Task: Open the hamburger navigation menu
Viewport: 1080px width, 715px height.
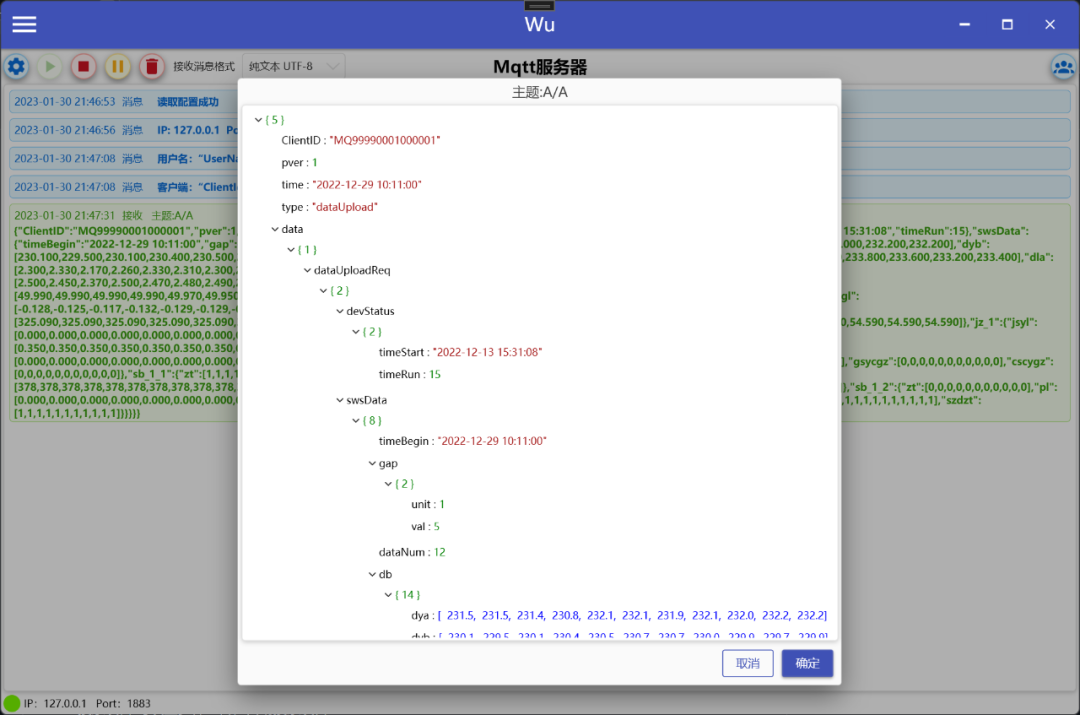Action: coord(23,24)
